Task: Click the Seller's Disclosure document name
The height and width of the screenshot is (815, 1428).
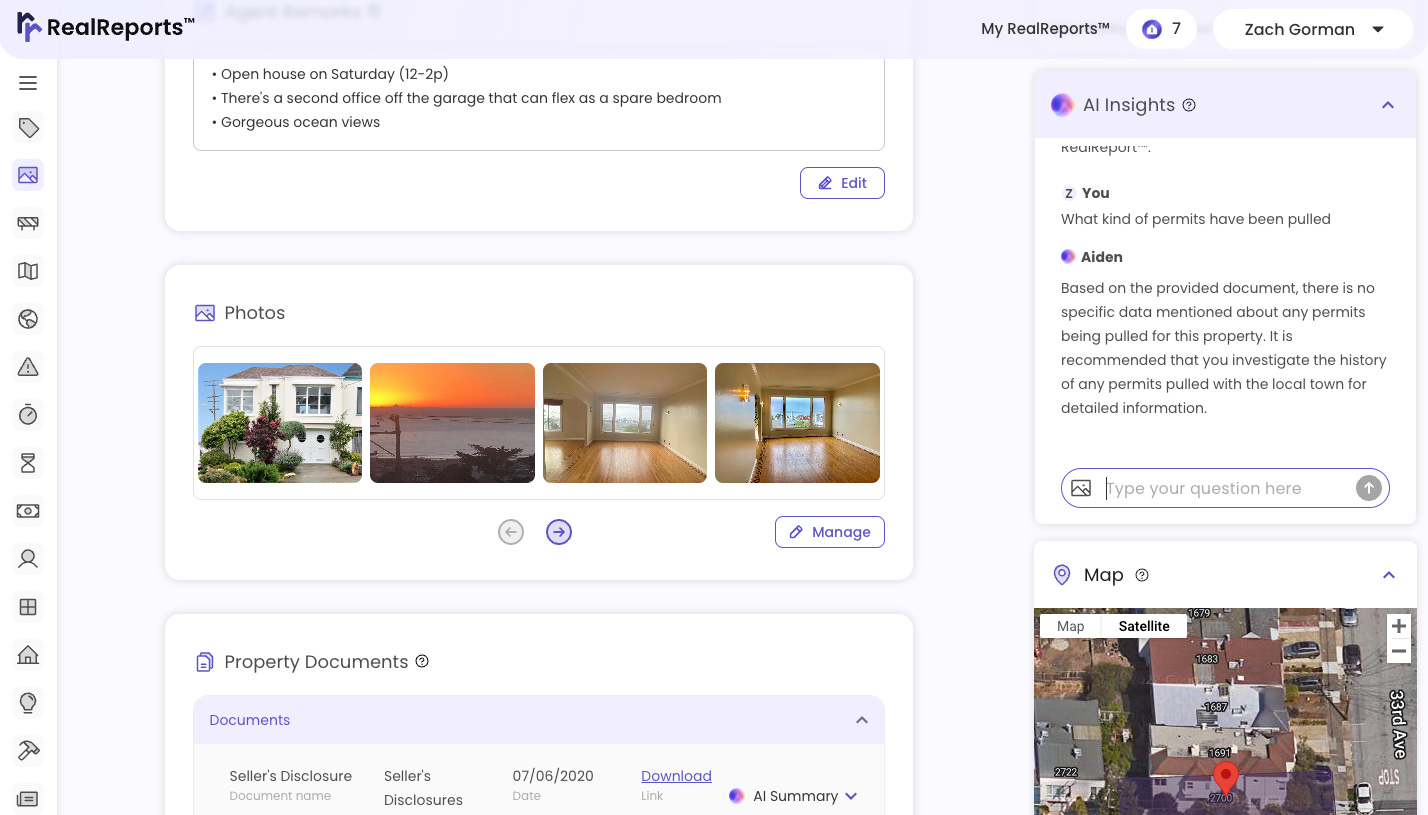Action: (x=291, y=776)
